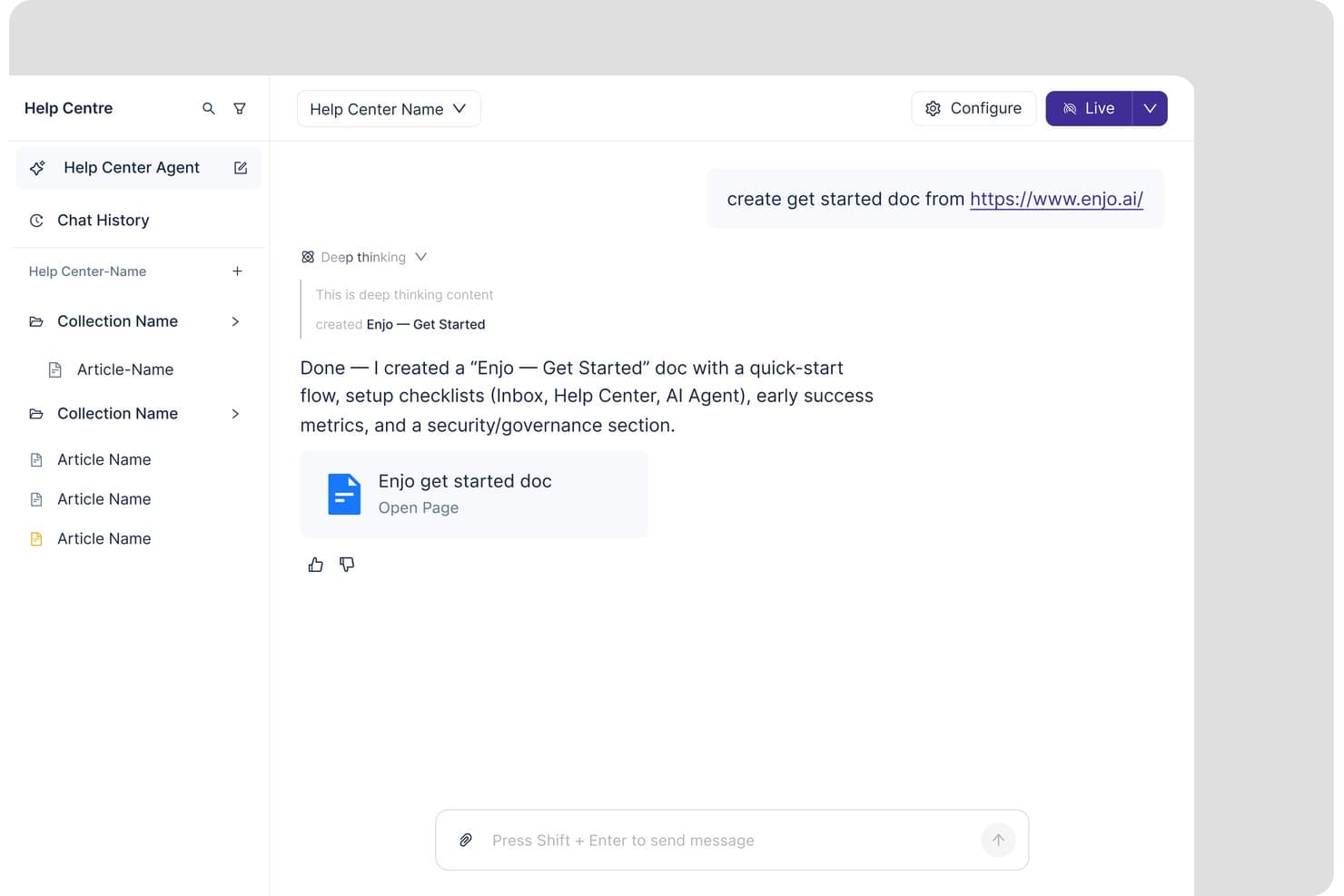This screenshot has width=1344, height=896.
Task: Click the blue Enjo doc file icon
Action: pyautogui.click(x=344, y=495)
